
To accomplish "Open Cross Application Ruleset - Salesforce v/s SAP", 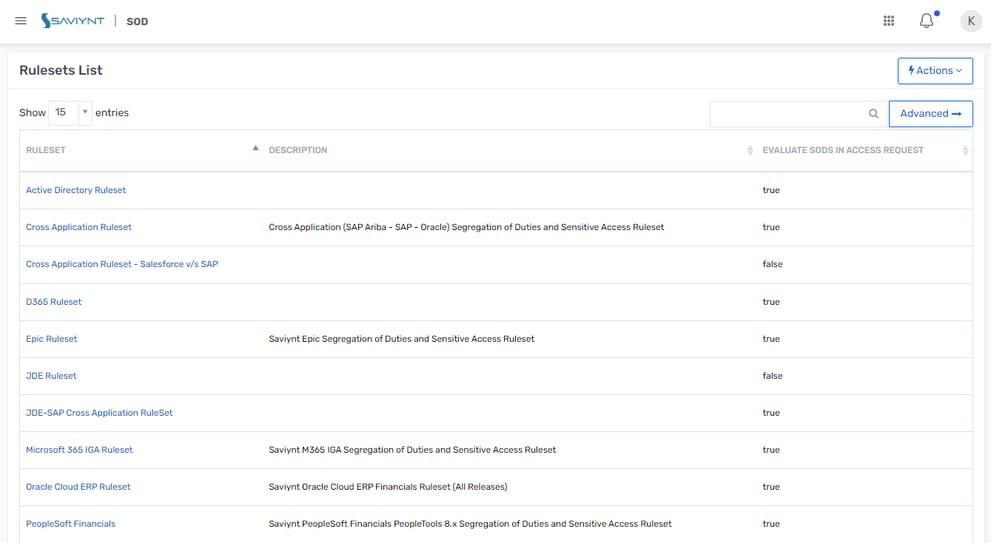I will [x=122, y=264].
